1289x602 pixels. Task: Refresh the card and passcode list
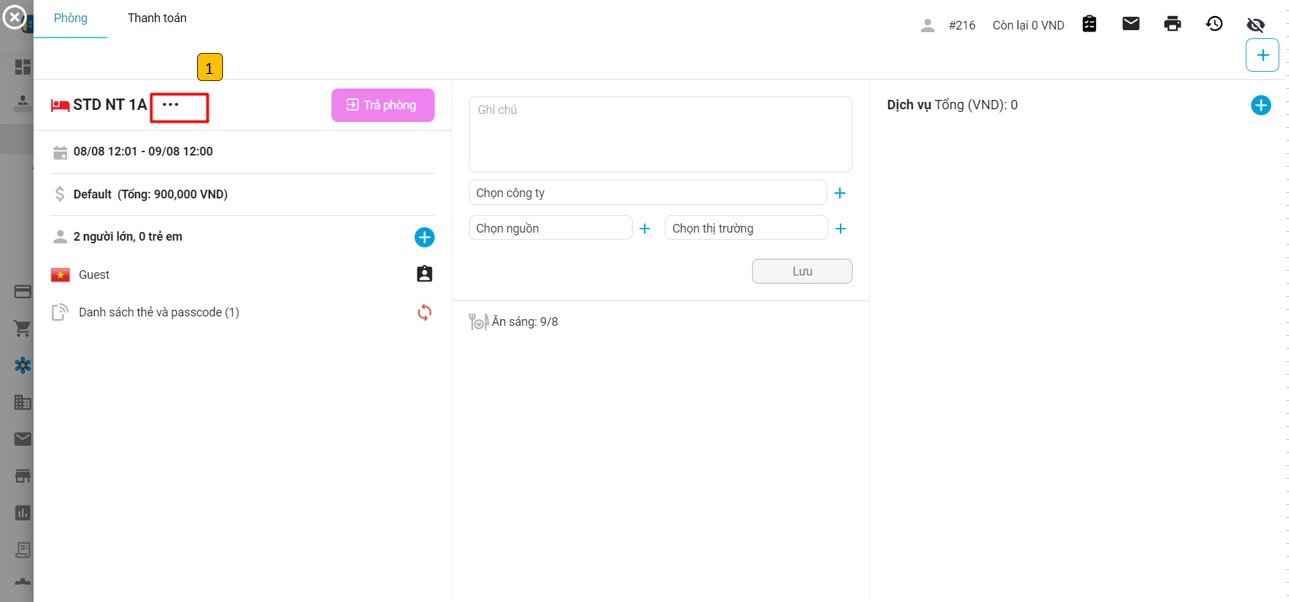[x=424, y=312]
